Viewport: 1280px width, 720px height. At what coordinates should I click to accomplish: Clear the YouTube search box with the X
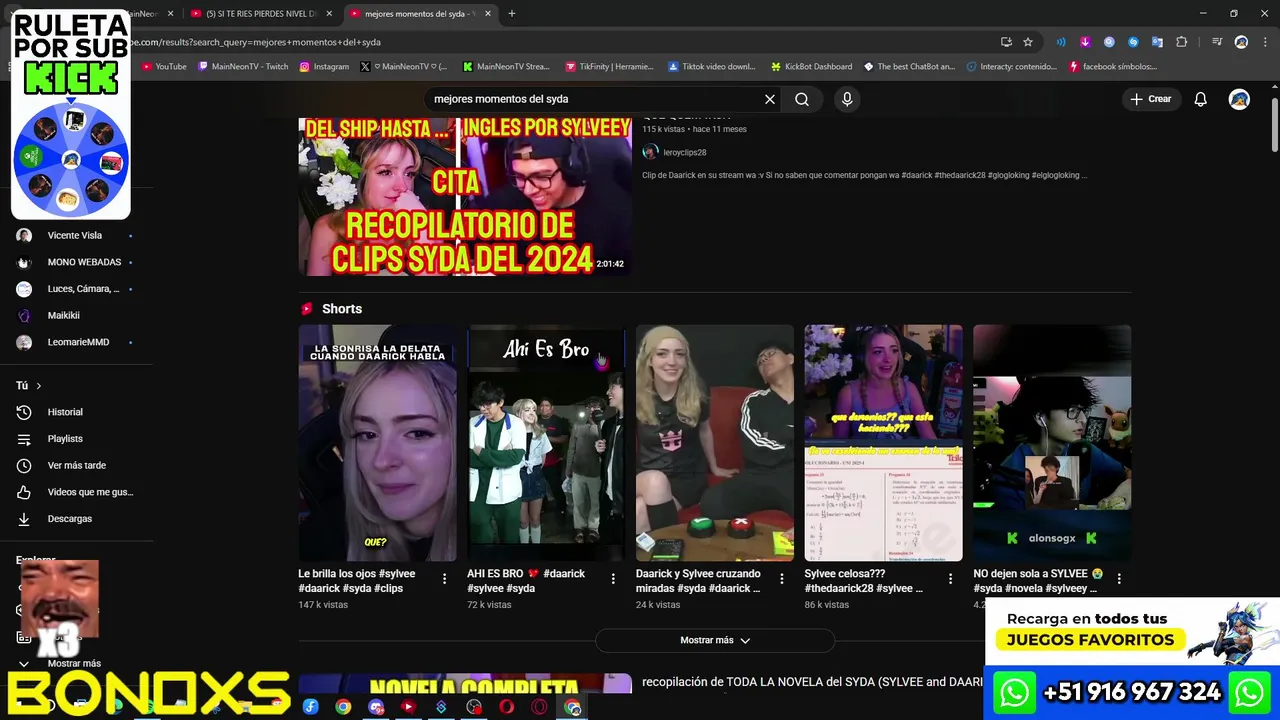[770, 99]
